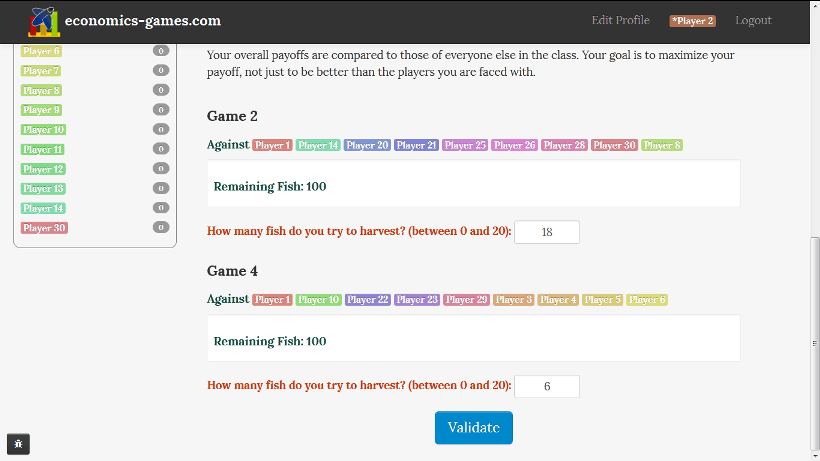Image resolution: width=820 pixels, height=461 pixels.
Task: Click the Player 21 badge in Game 2
Action: tap(416, 145)
